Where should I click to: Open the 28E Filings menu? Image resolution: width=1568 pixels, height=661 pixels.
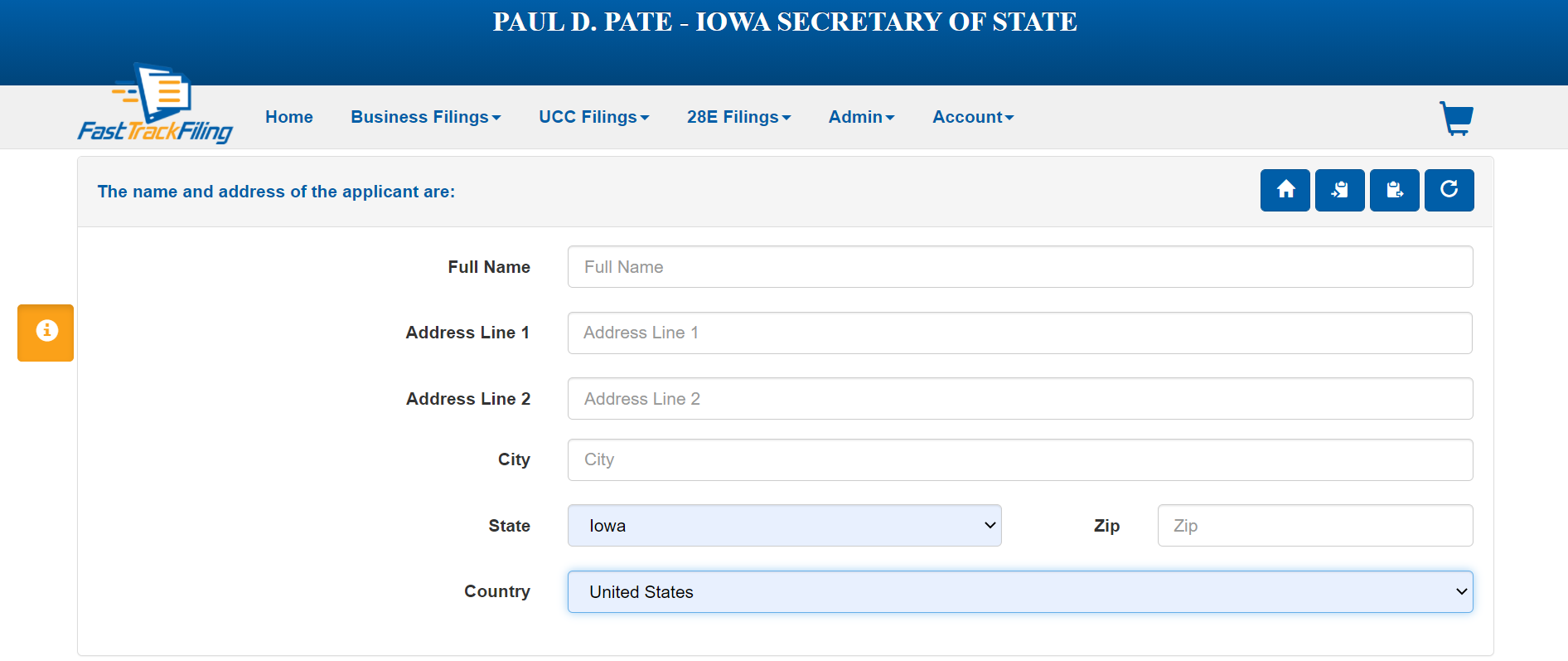point(738,117)
